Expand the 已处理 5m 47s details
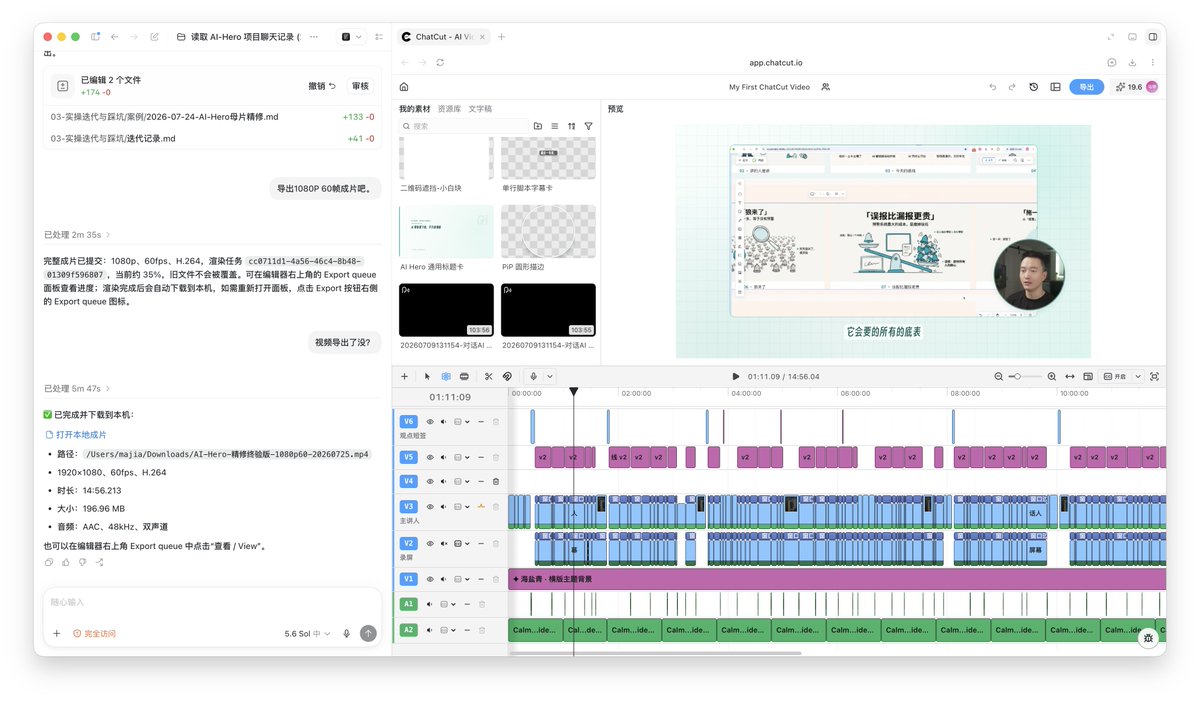 coord(78,388)
